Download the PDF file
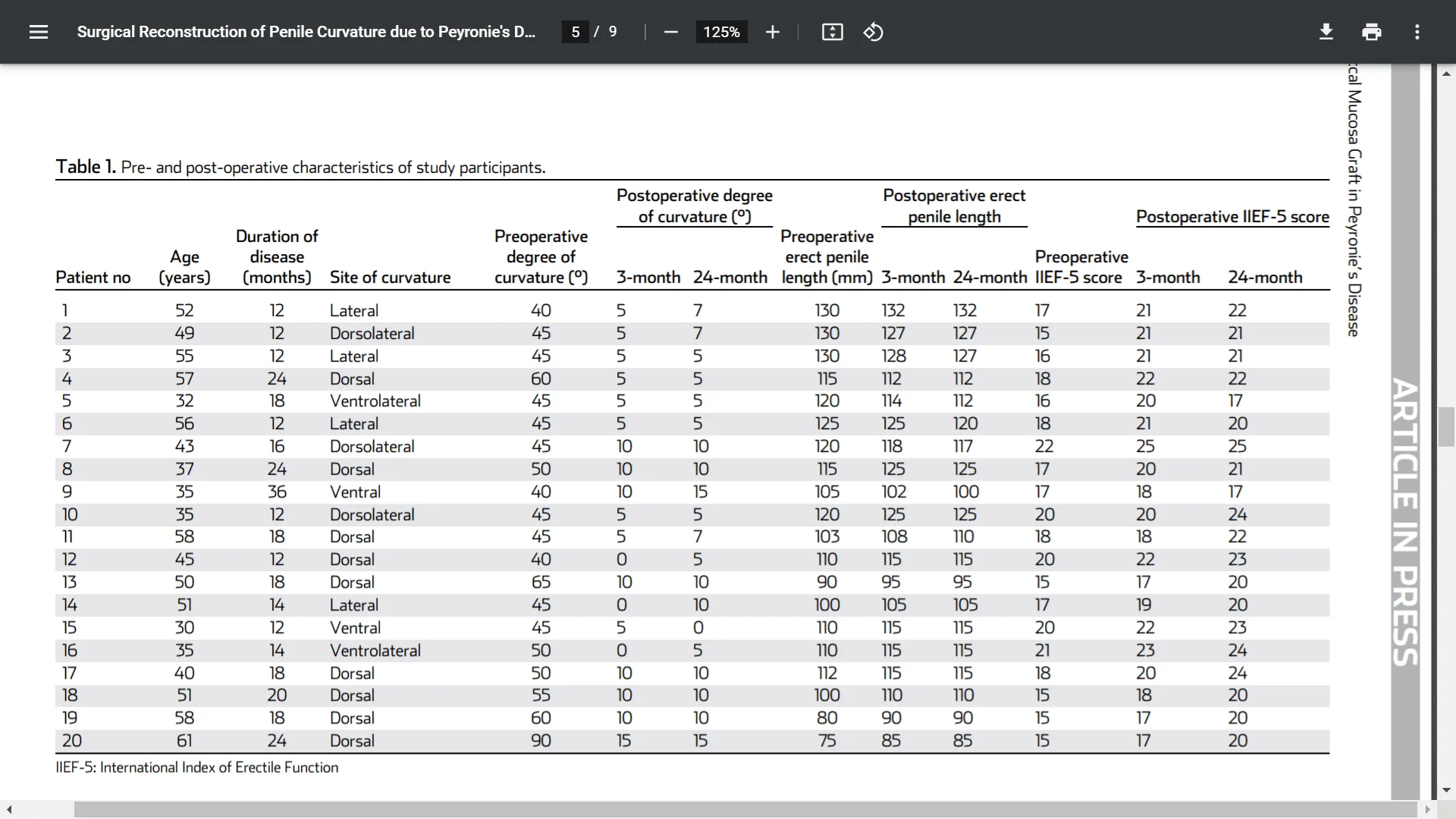This screenshot has width=1456, height=819. 1326,32
